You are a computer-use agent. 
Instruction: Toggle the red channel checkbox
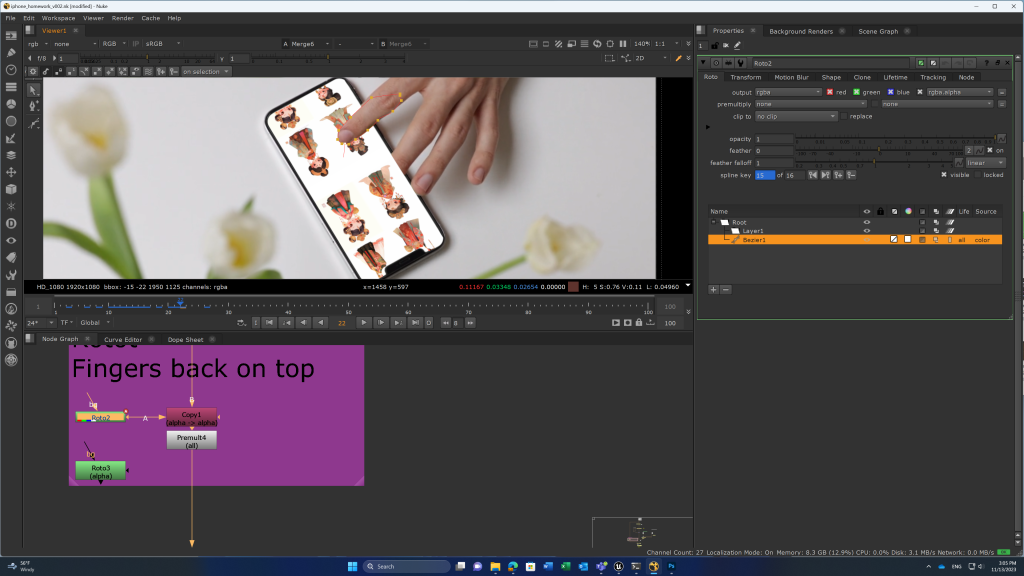(x=829, y=92)
